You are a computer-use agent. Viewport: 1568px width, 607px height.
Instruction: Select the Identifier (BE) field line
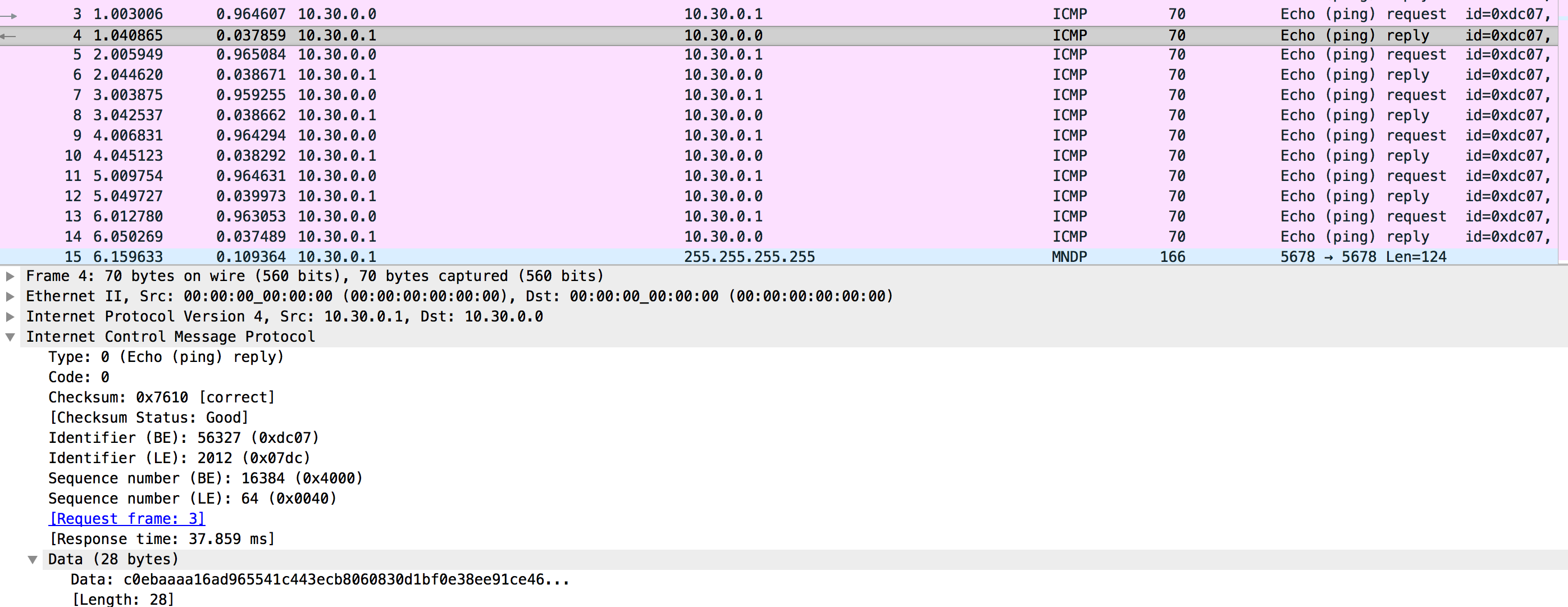coord(183,438)
